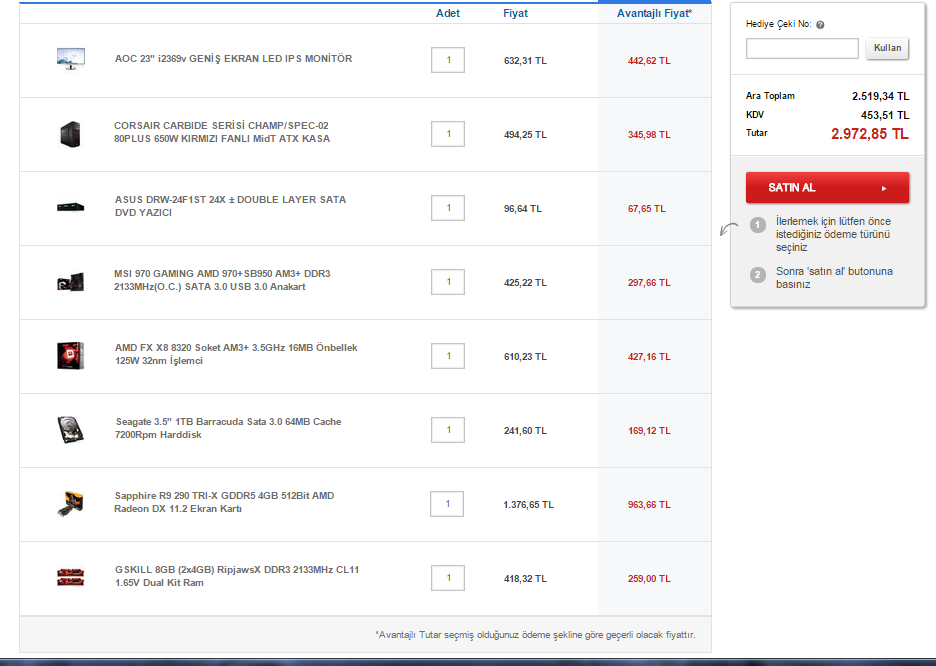Edit quantity box for AOC monitor
Screen dimensions: 936x666
448,60
